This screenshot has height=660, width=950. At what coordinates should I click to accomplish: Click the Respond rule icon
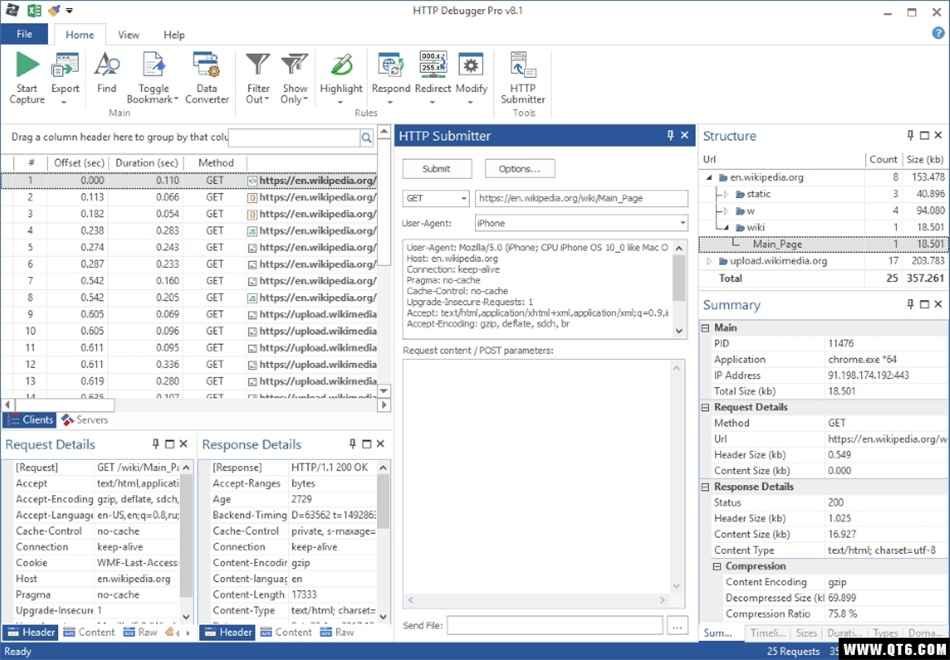click(x=391, y=65)
